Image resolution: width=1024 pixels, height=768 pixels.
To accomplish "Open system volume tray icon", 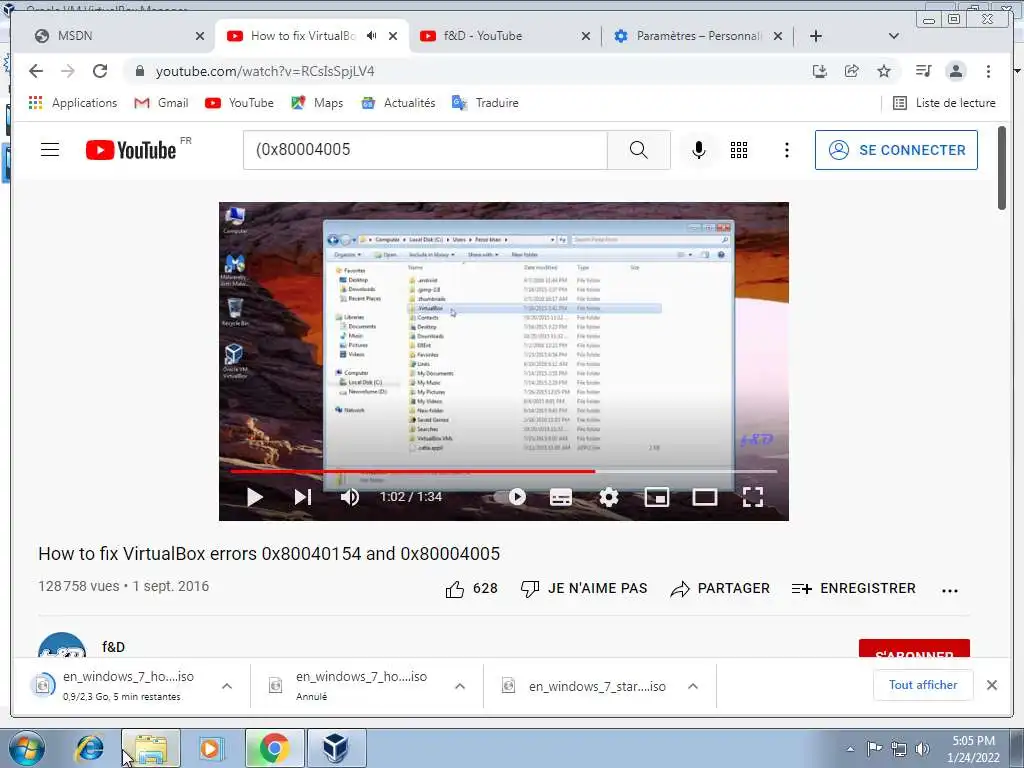I will pyautogui.click(x=922, y=749).
